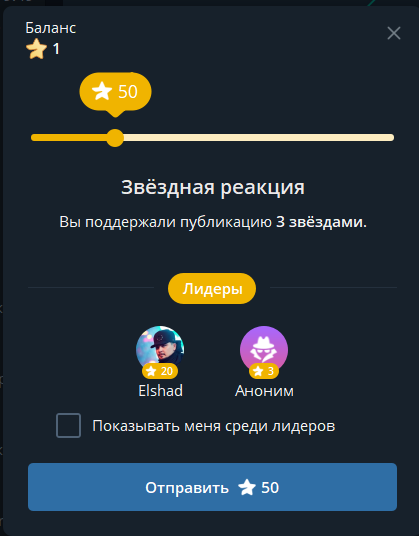Click the Elshad name label
419x536 pixels.
pos(160,391)
